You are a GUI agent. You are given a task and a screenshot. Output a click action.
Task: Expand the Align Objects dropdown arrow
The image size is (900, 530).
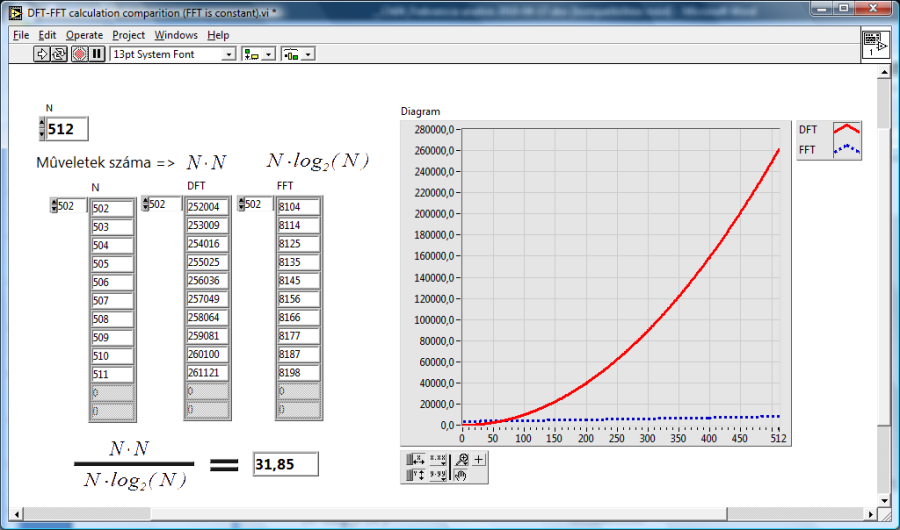click(268, 55)
